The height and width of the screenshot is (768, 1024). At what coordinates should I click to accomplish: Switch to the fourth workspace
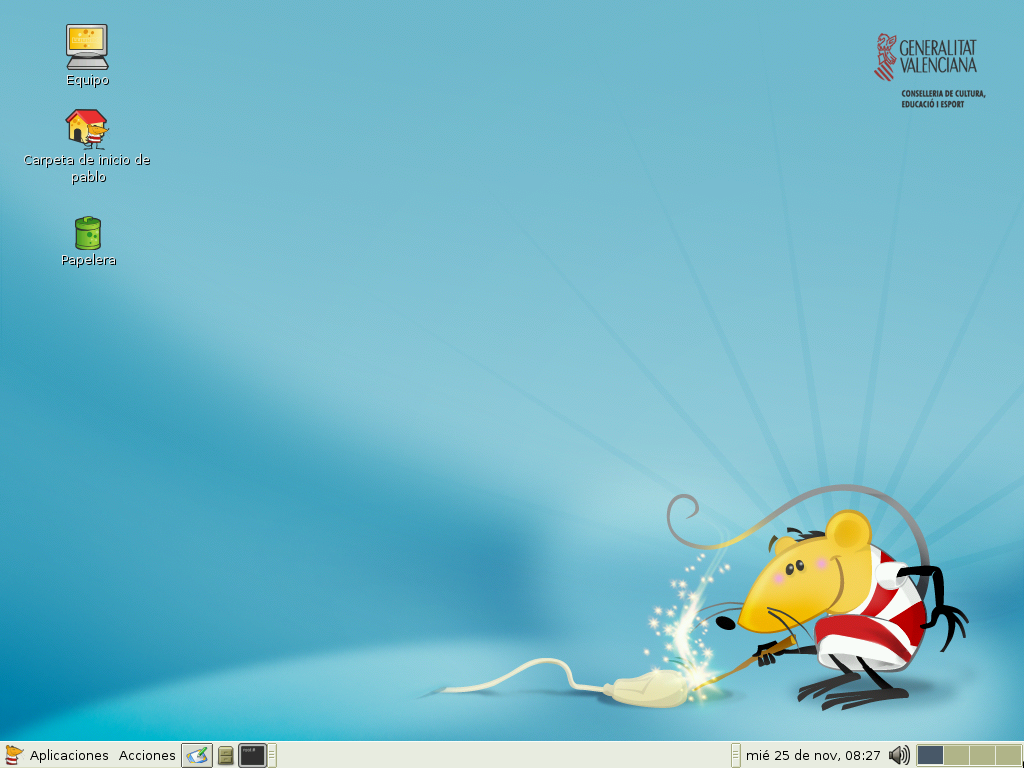[x=1008, y=755]
